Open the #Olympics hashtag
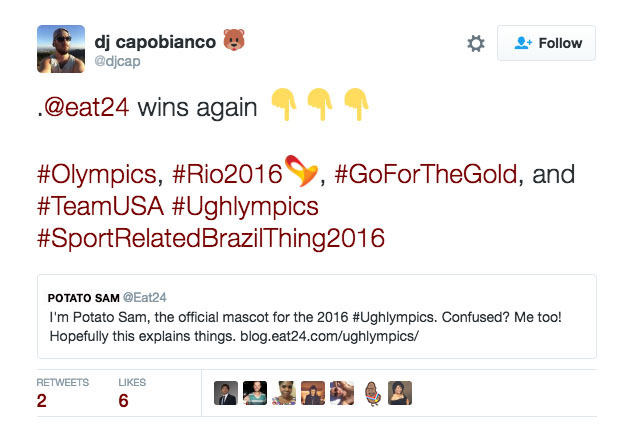The width and height of the screenshot is (629, 427). point(97,175)
